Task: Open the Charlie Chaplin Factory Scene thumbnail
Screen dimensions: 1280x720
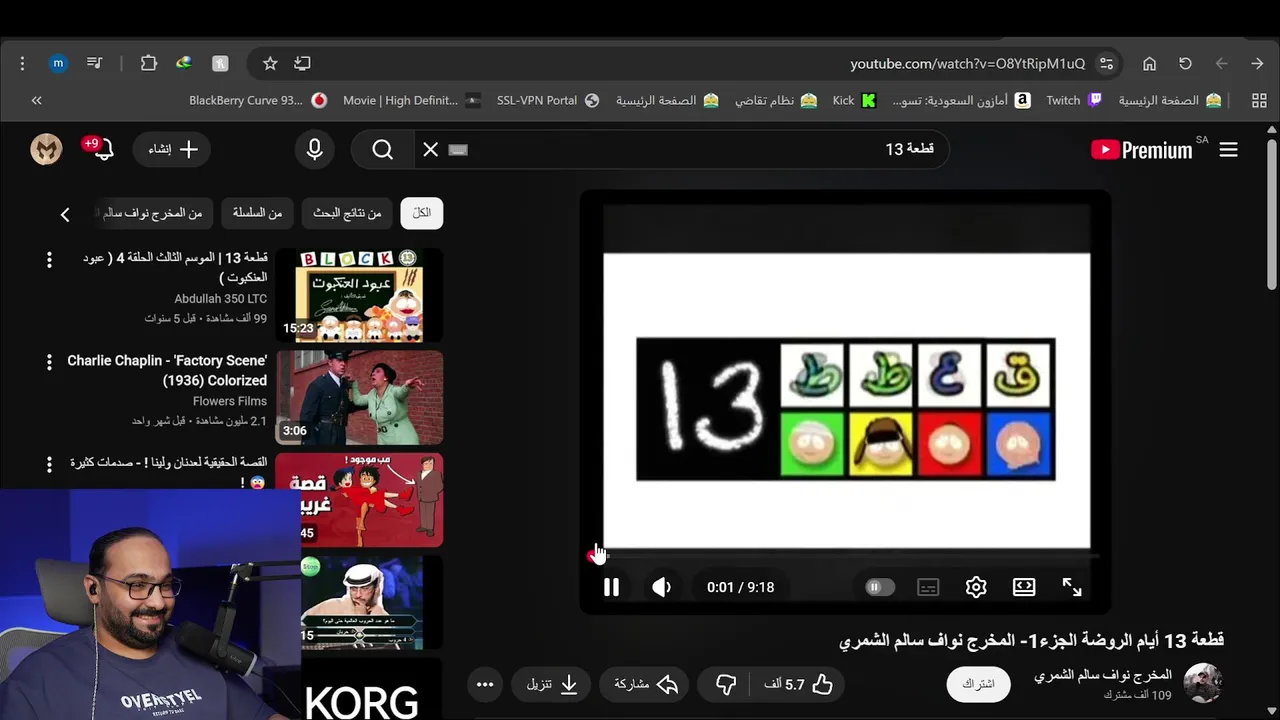Action: [x=359, y=397]
